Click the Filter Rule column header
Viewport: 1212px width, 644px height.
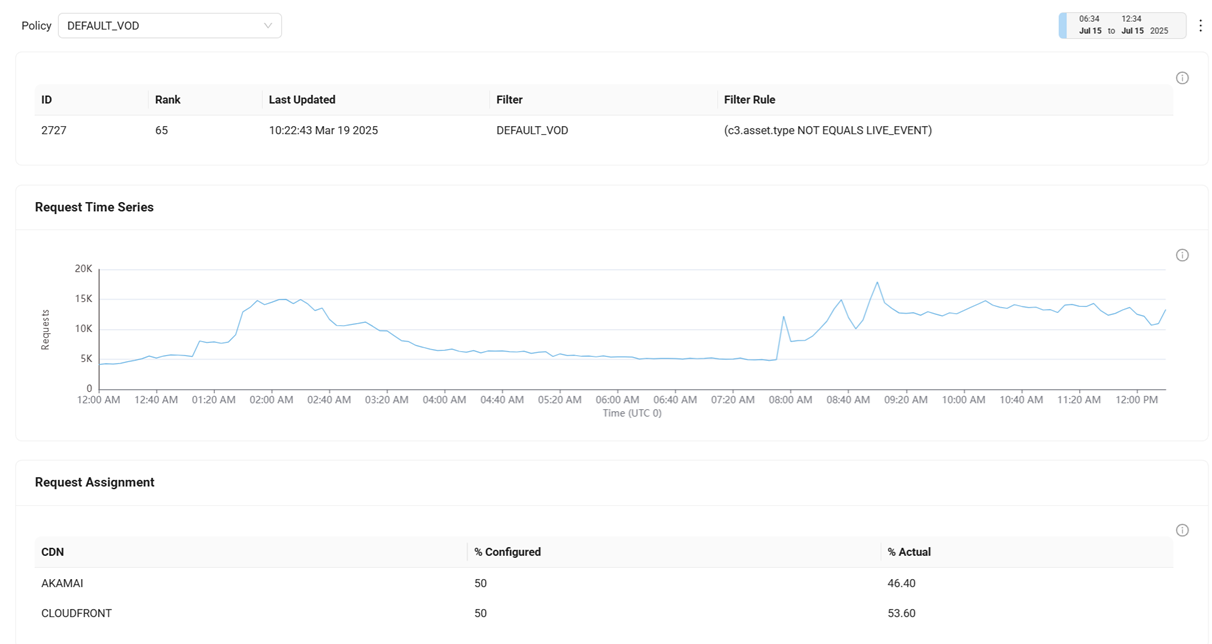pos(750,100)
